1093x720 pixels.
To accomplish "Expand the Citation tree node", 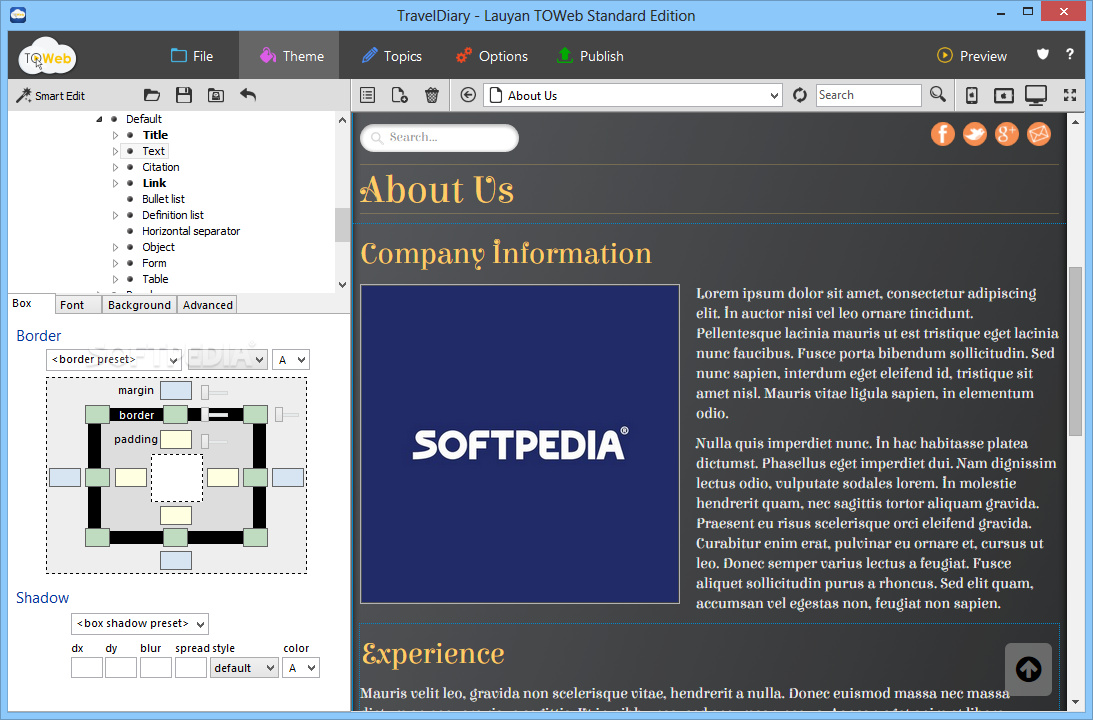I will point(115,167).
